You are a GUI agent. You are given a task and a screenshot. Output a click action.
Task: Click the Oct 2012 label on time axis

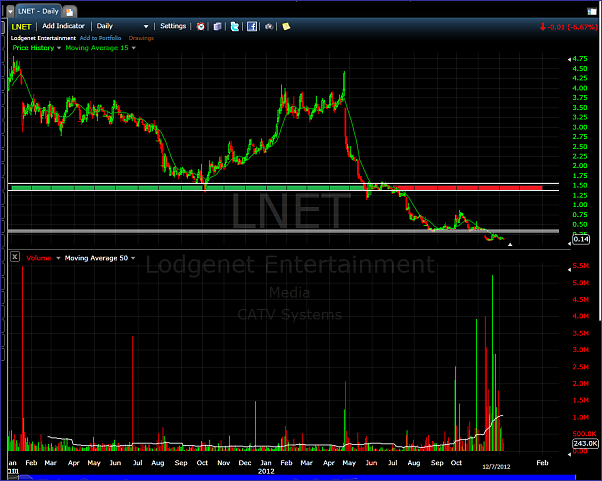pyautogui.click(x=456, y=463)
